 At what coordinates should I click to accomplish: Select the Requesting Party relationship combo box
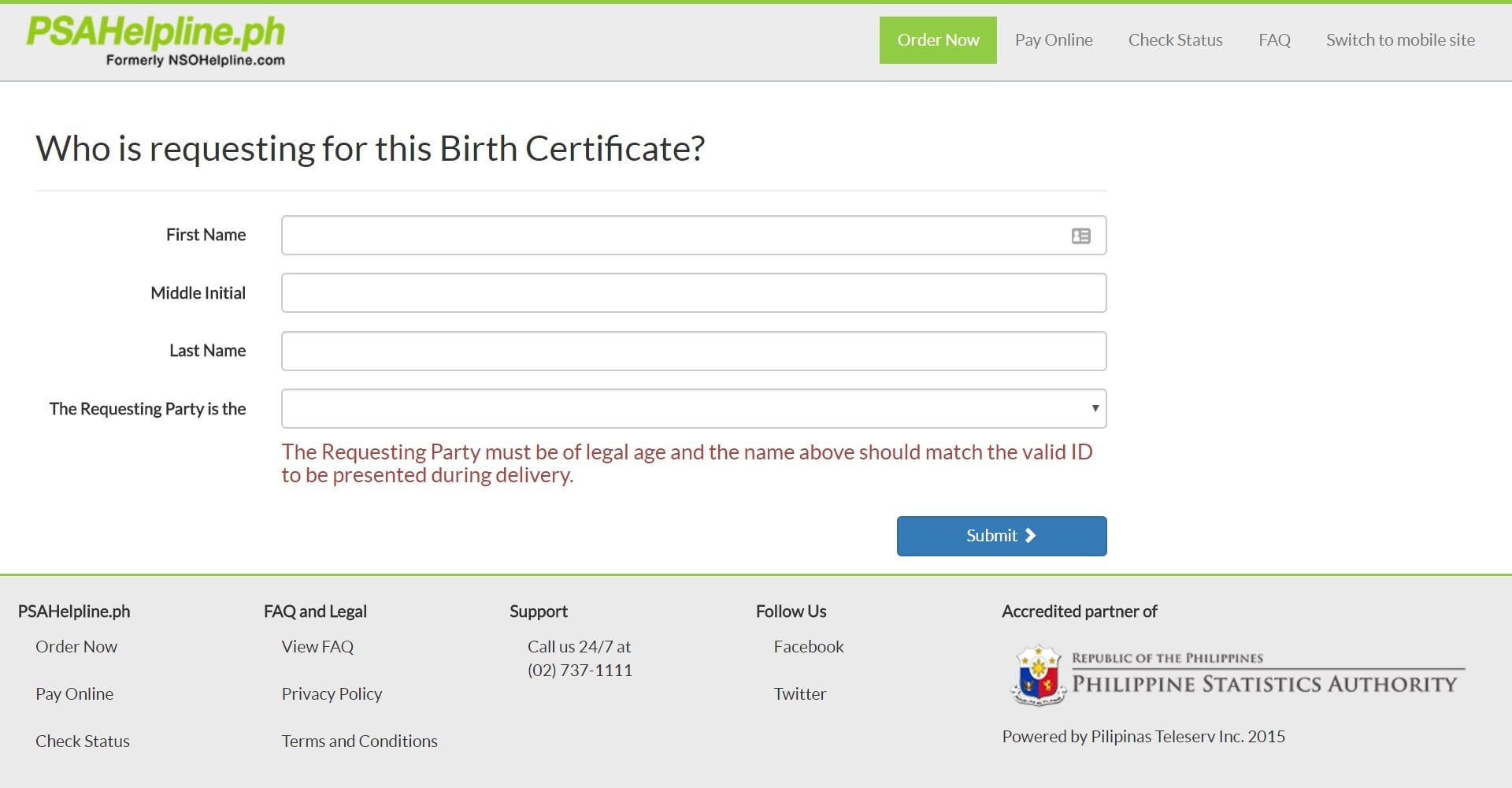(x=694, y=408)
